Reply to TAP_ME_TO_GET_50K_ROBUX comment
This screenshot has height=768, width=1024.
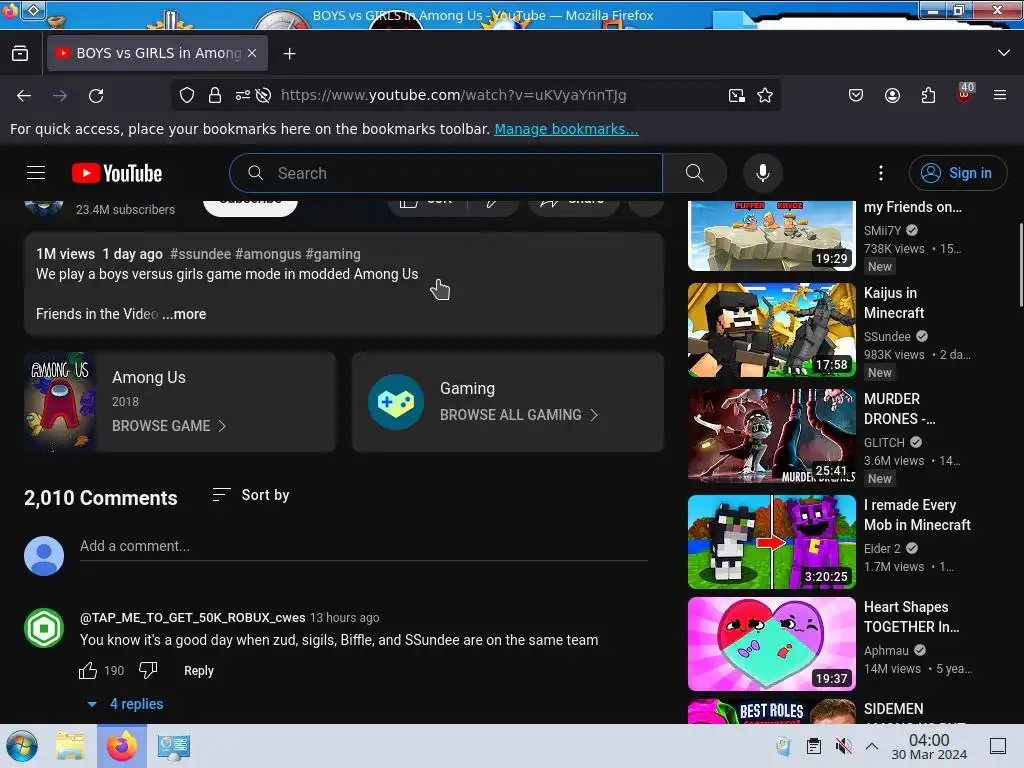click(x=199, y=671)
